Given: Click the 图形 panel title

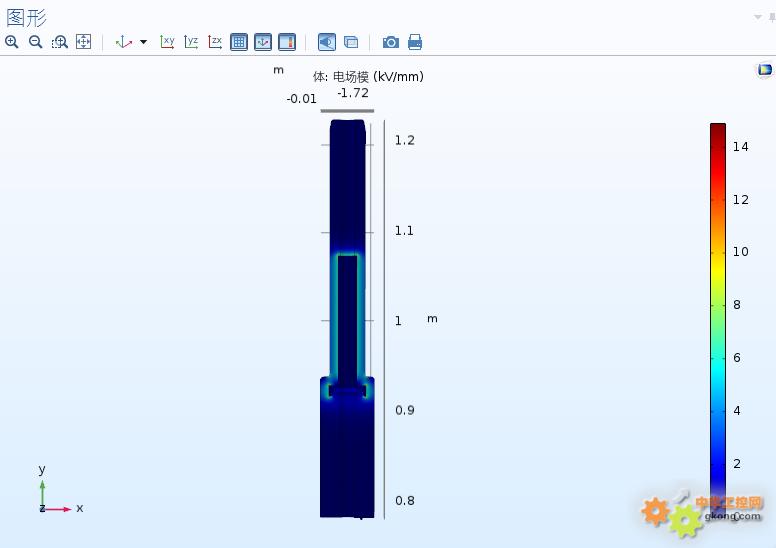Looking at the screenshot, I should 27,17.
